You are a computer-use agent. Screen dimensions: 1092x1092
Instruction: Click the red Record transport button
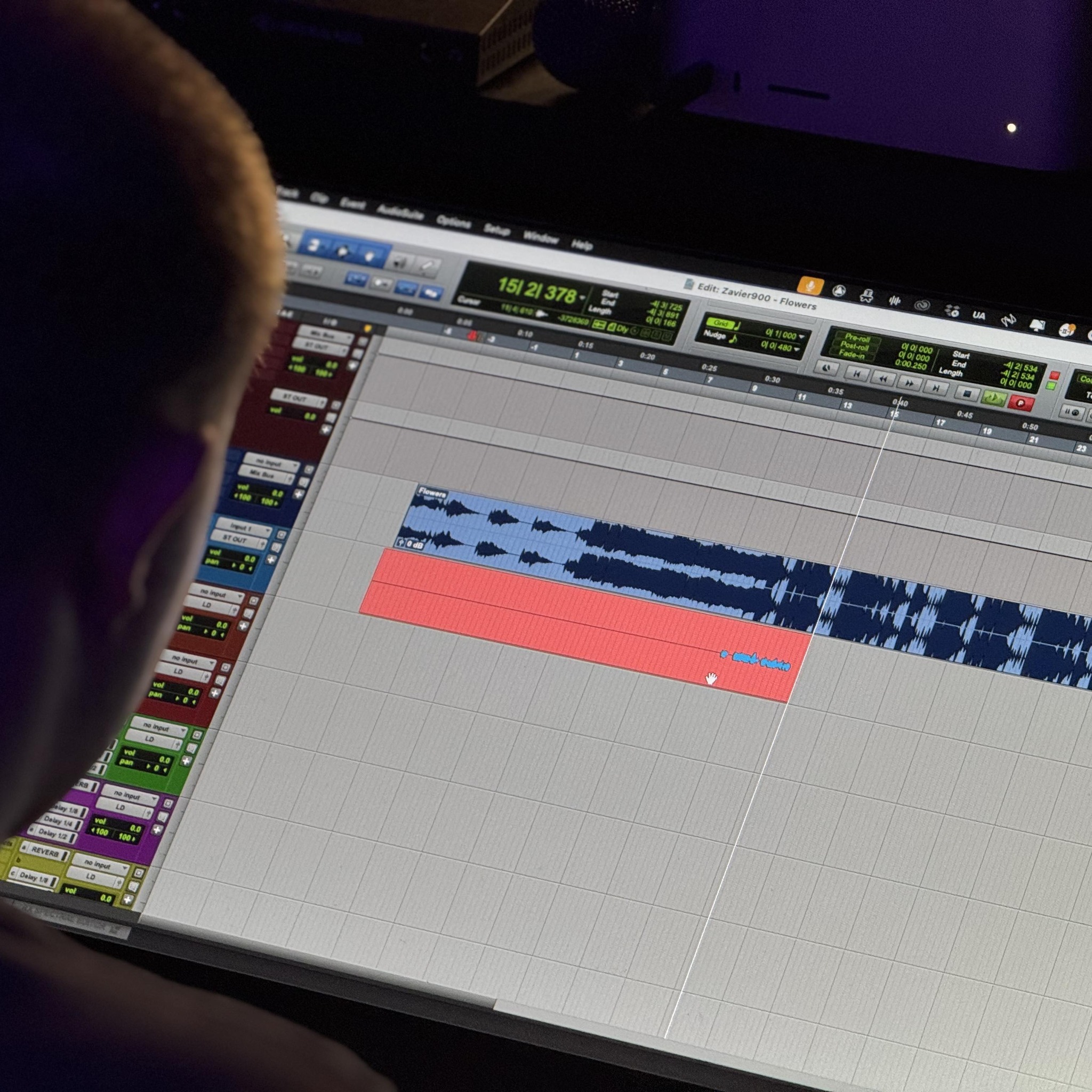click(x=1021, y=403)
